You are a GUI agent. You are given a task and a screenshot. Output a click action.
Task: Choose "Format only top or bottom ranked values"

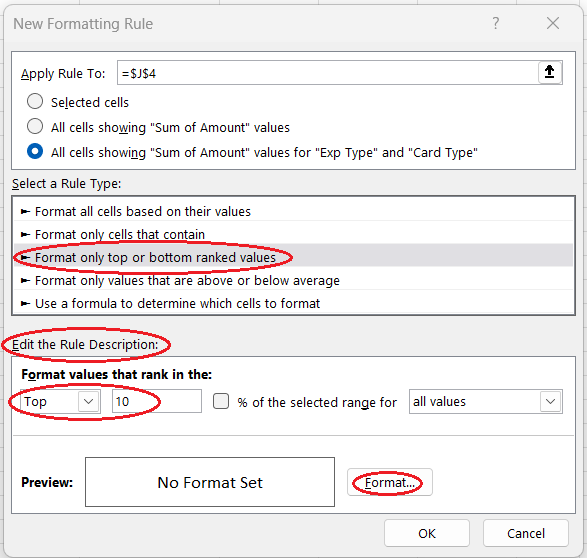click(293, 257)
